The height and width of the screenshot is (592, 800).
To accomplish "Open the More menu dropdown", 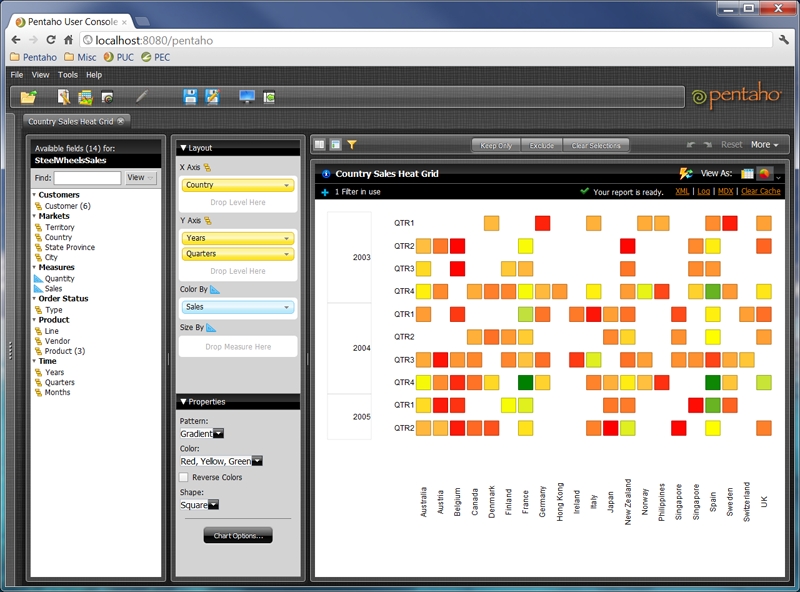I will pos(764,145).
